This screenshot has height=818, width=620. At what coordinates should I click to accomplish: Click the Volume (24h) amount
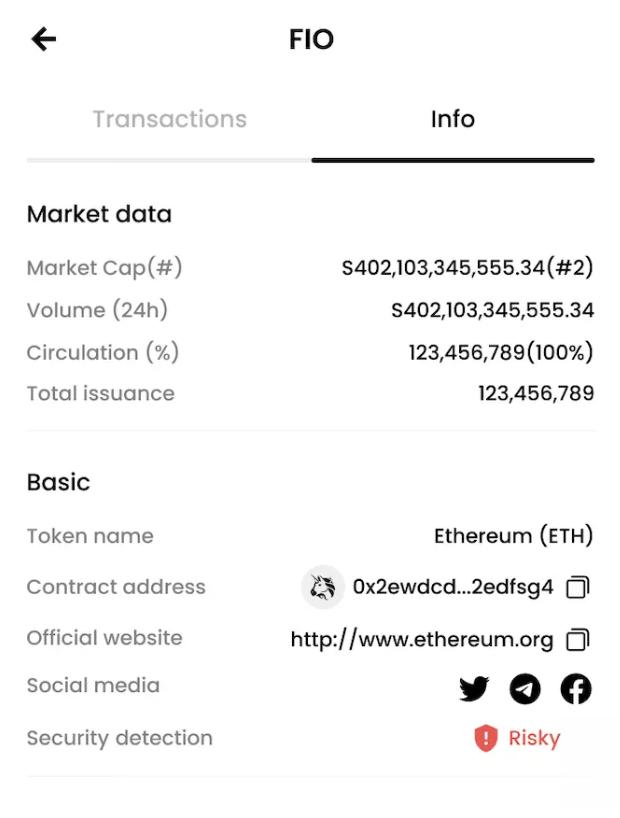point(492,311)
